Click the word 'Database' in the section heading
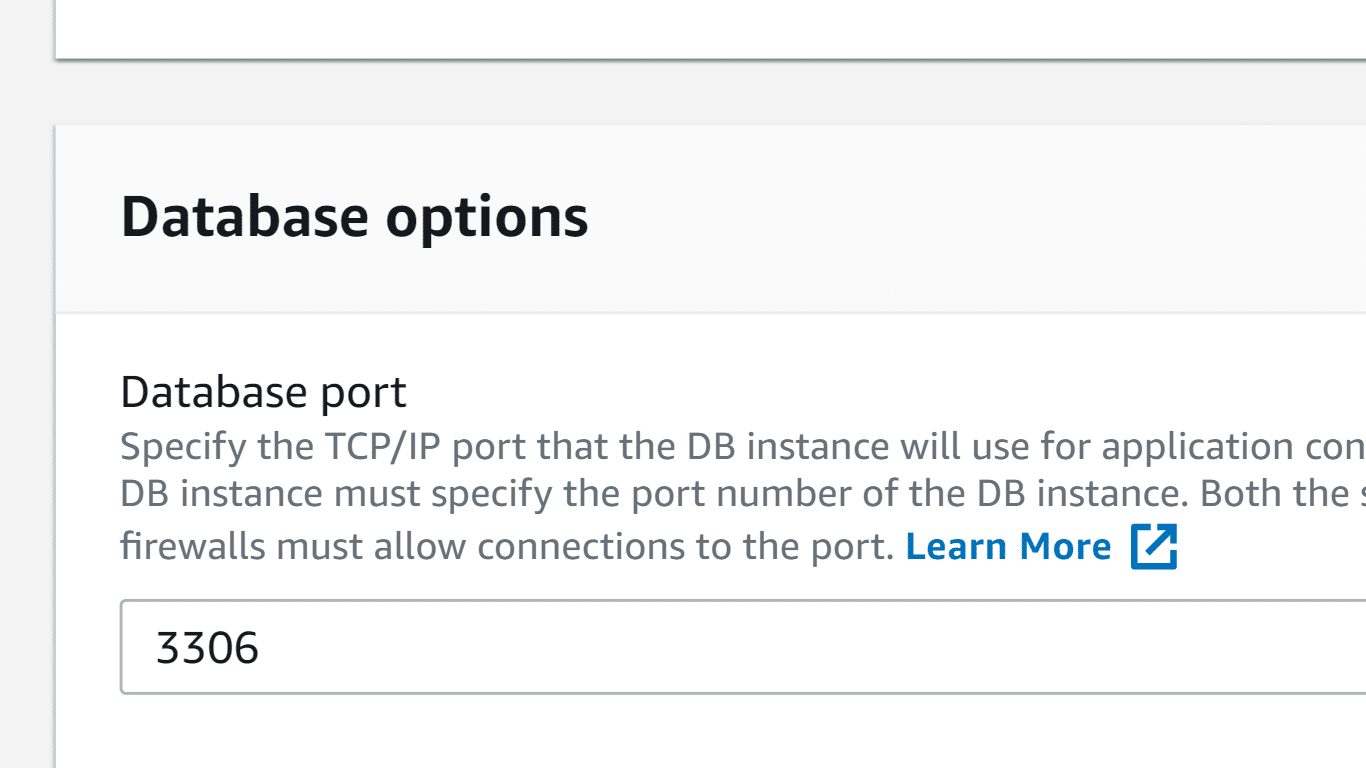Image resolution: width=1366 pixels, height=768 pixels. 245,216
